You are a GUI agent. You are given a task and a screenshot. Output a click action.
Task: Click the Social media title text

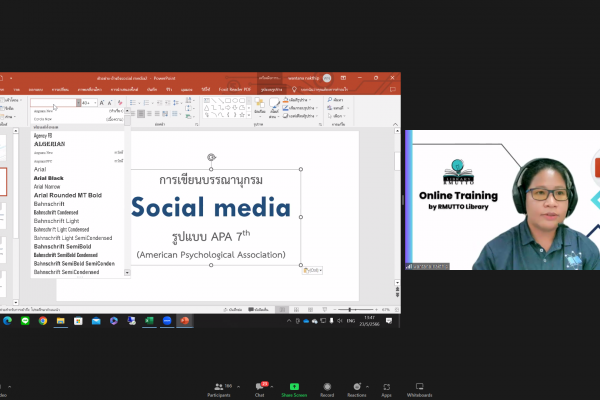(211, 207)
